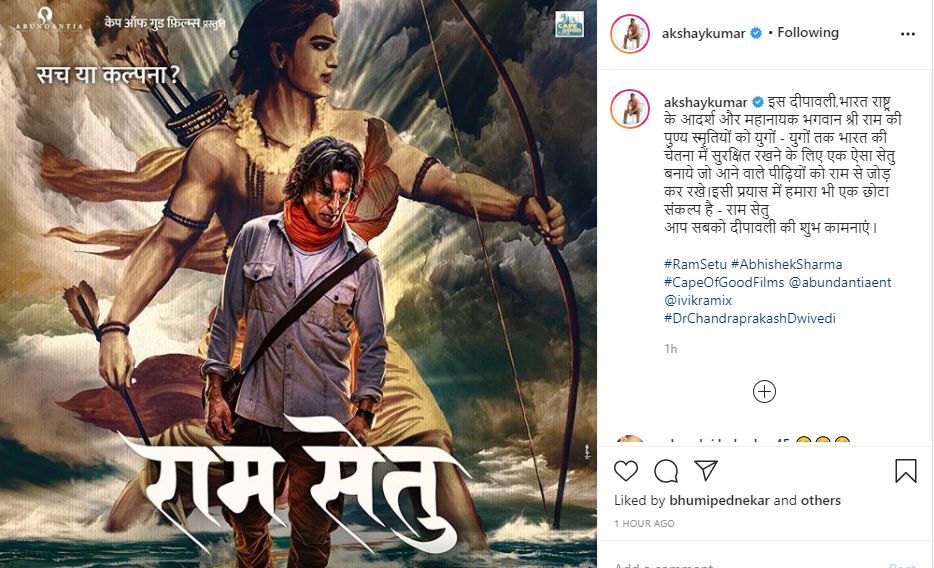Click the Abundantia logo on the poster
Screen dimensions: 934x568
[49, 19]
